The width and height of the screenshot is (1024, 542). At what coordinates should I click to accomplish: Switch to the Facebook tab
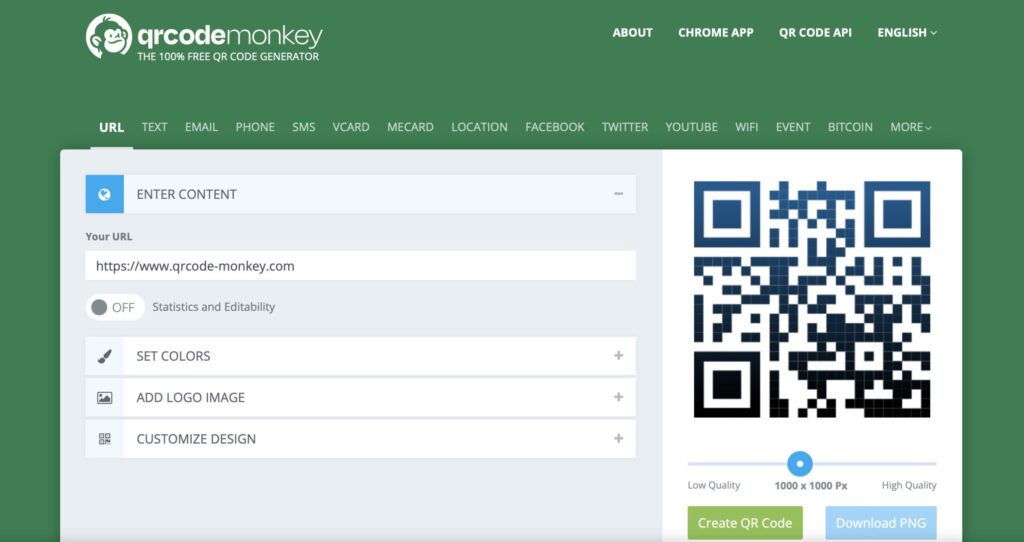click(x=555, y=127)
